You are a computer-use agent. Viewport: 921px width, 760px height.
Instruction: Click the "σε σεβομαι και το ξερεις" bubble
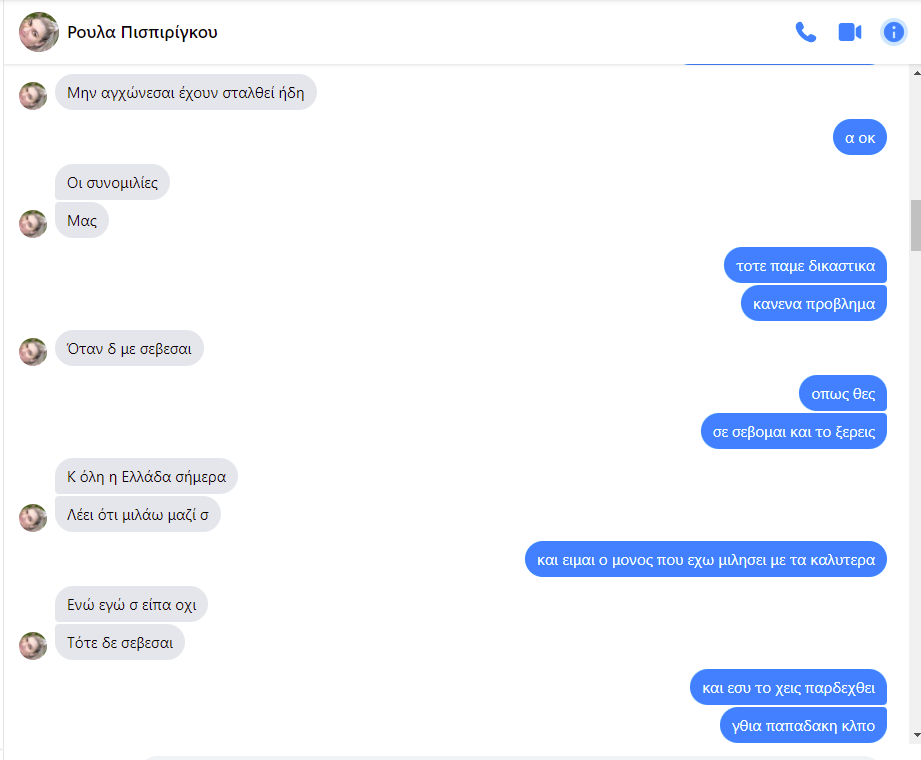click(x=794, y=432)
